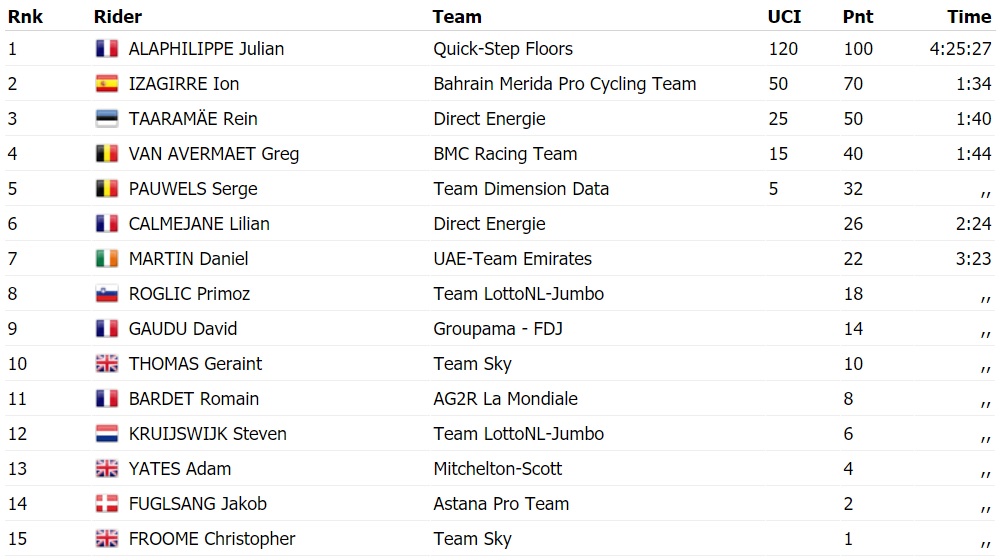
Task: Sort by the UCI column header
Action: pos(784,17)
